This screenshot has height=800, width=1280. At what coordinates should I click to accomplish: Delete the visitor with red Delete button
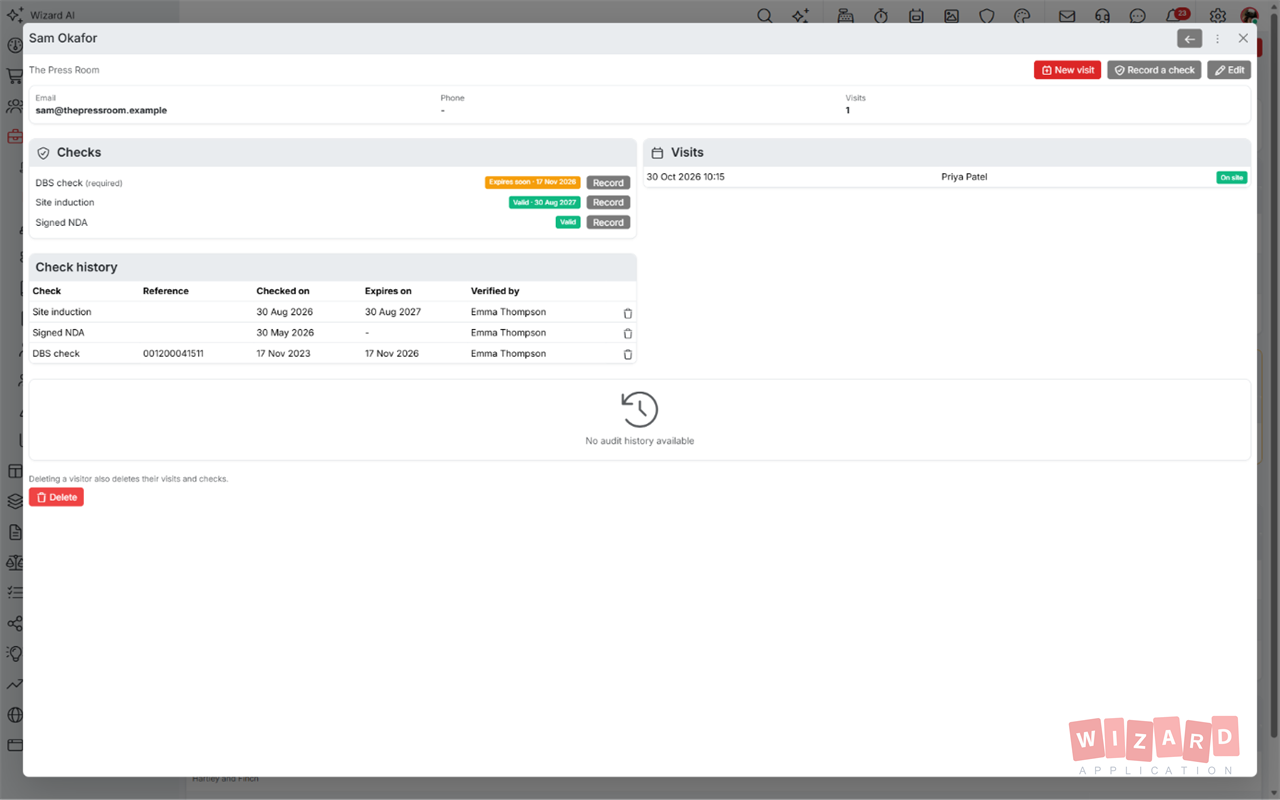(x=56, y=497)
